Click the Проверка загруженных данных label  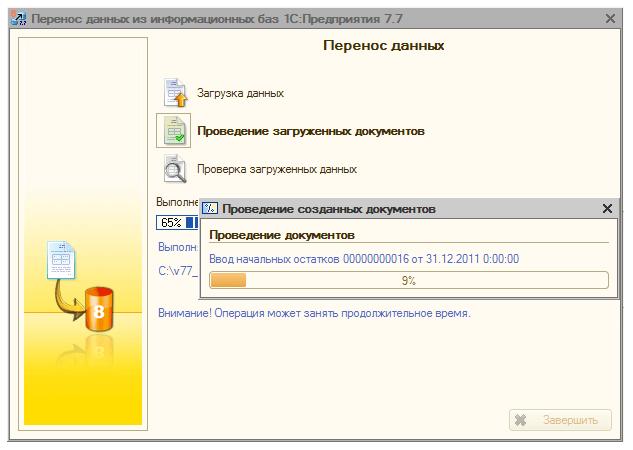[277, 169]
